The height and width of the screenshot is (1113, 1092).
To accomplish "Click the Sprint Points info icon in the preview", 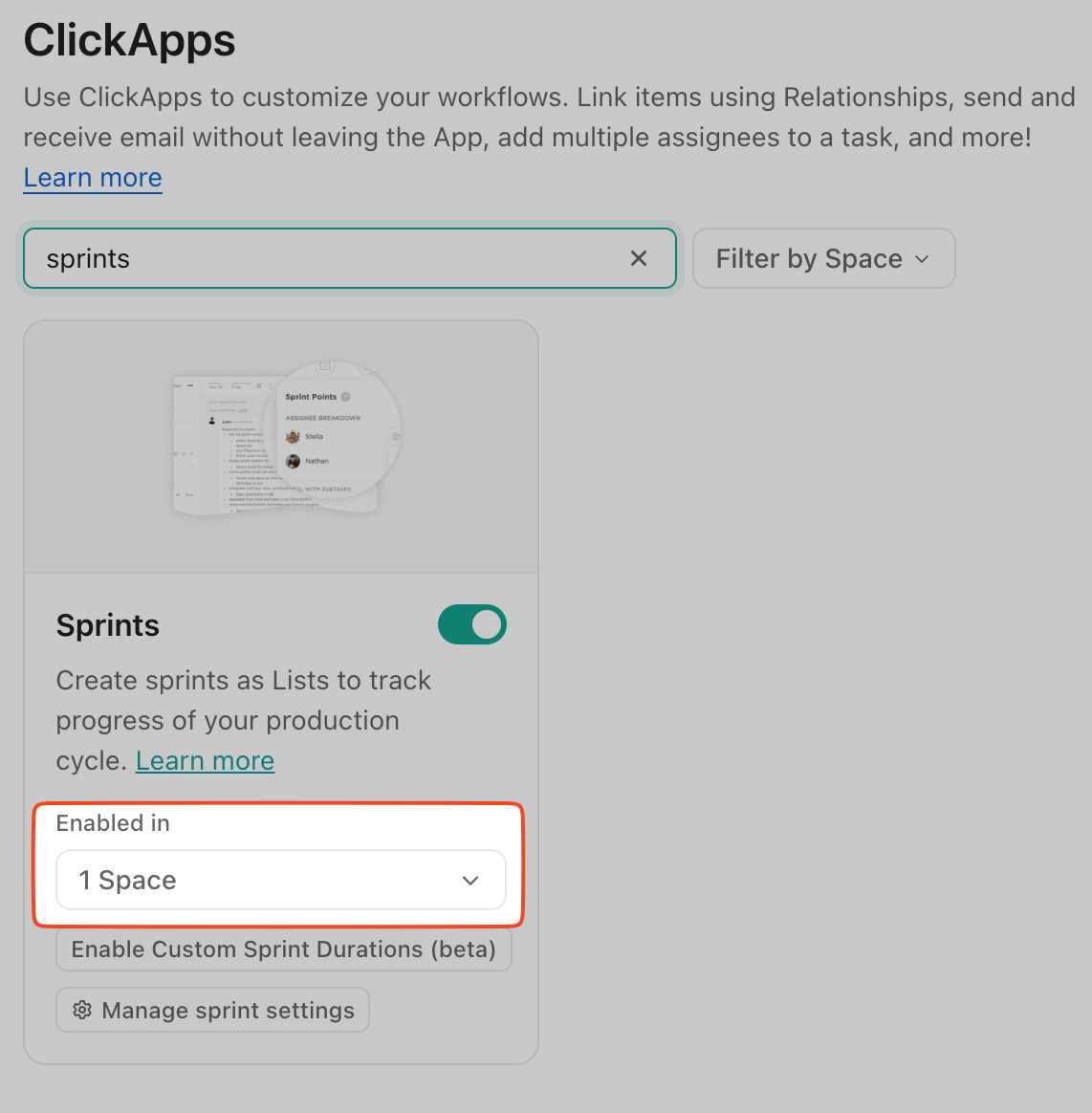I will [345, 397].
